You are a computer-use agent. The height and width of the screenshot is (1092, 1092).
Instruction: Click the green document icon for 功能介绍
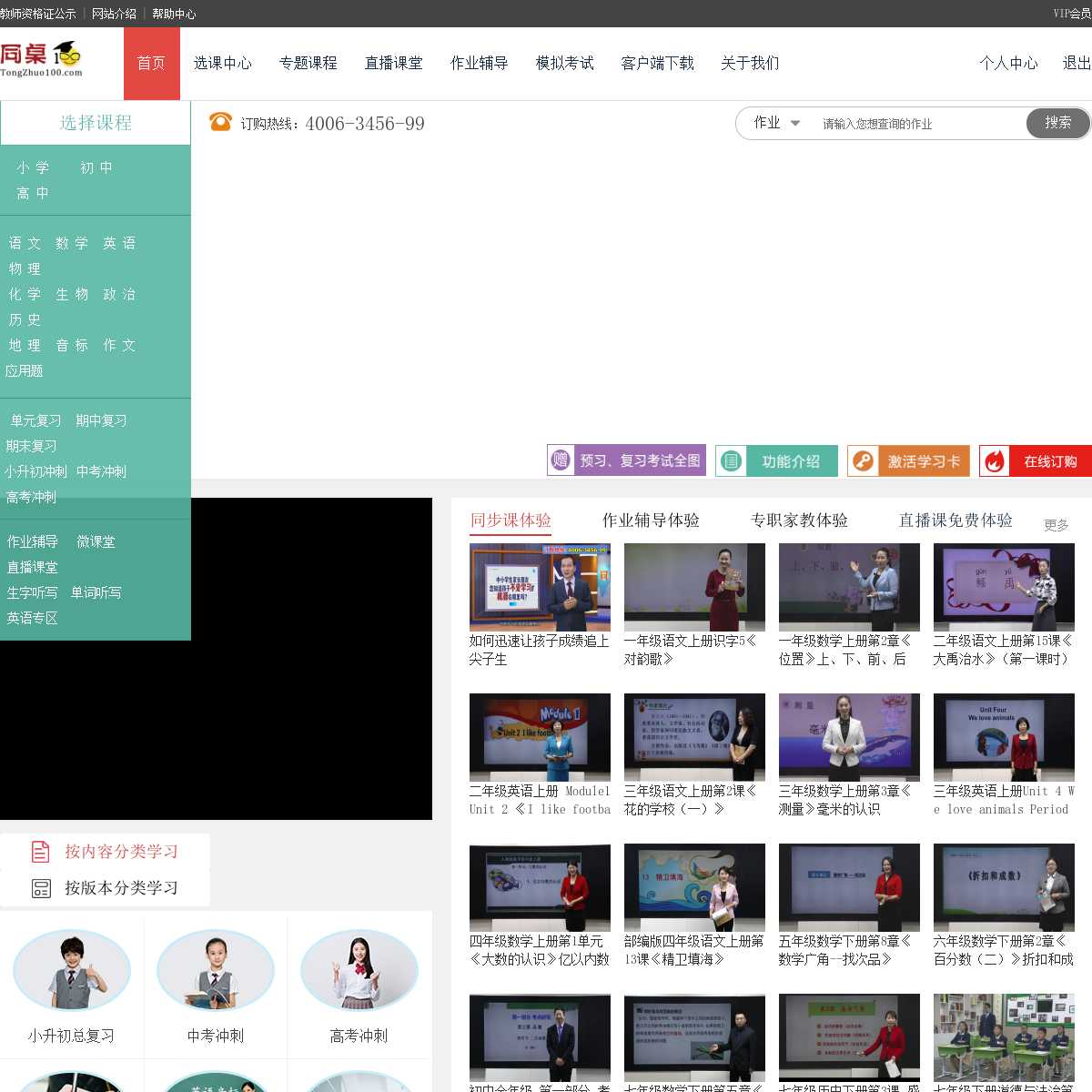point(731,461)
